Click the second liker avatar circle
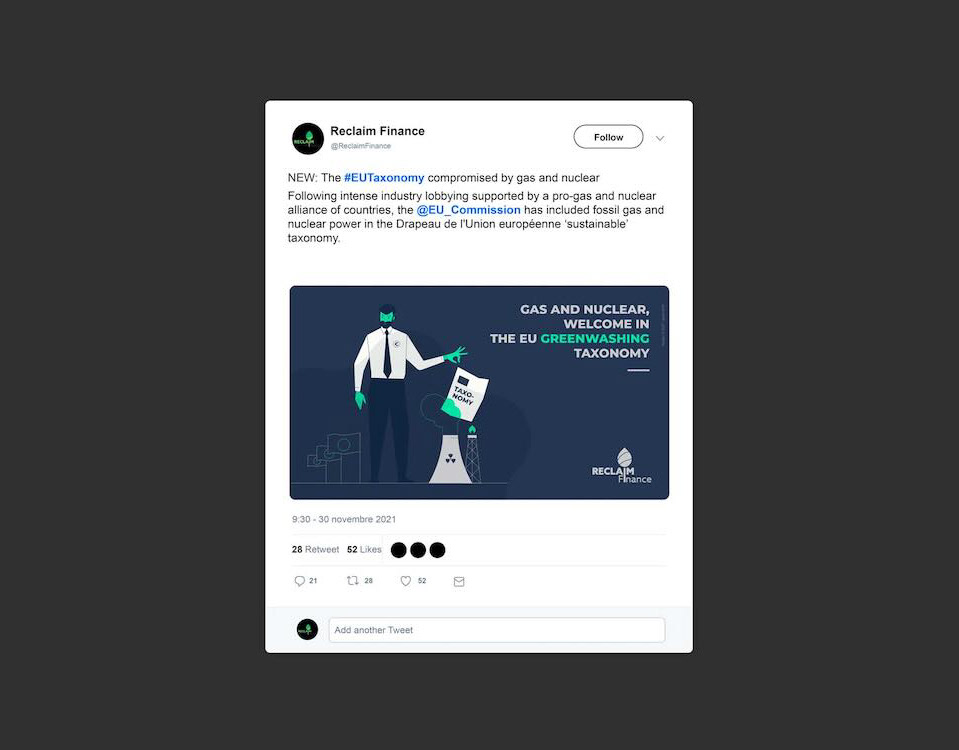 (418, 550)
